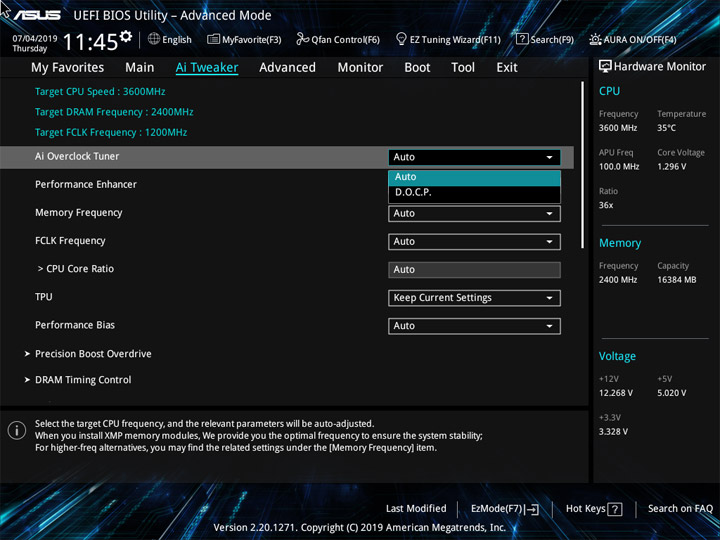Click Search on FAQ link
This screenshot has width=720, height=540.
point(680,508)
